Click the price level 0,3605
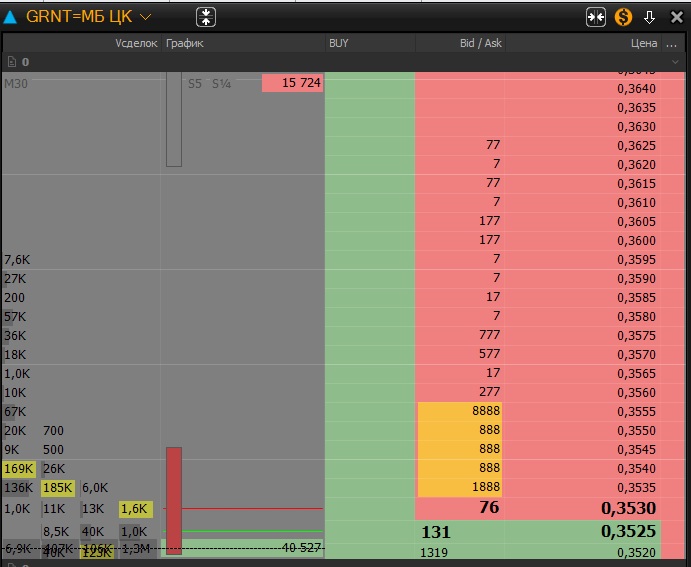Screen dimensions: 691x567 (x=636, y=222)
